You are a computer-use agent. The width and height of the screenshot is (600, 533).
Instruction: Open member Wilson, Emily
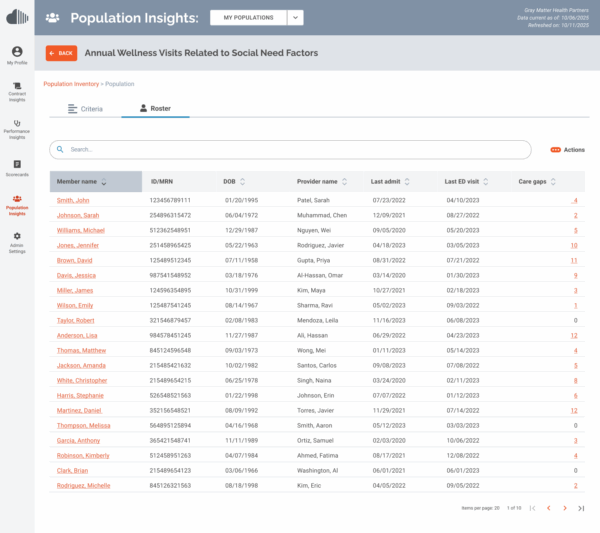pyautogui.click(x=75, y=305)
